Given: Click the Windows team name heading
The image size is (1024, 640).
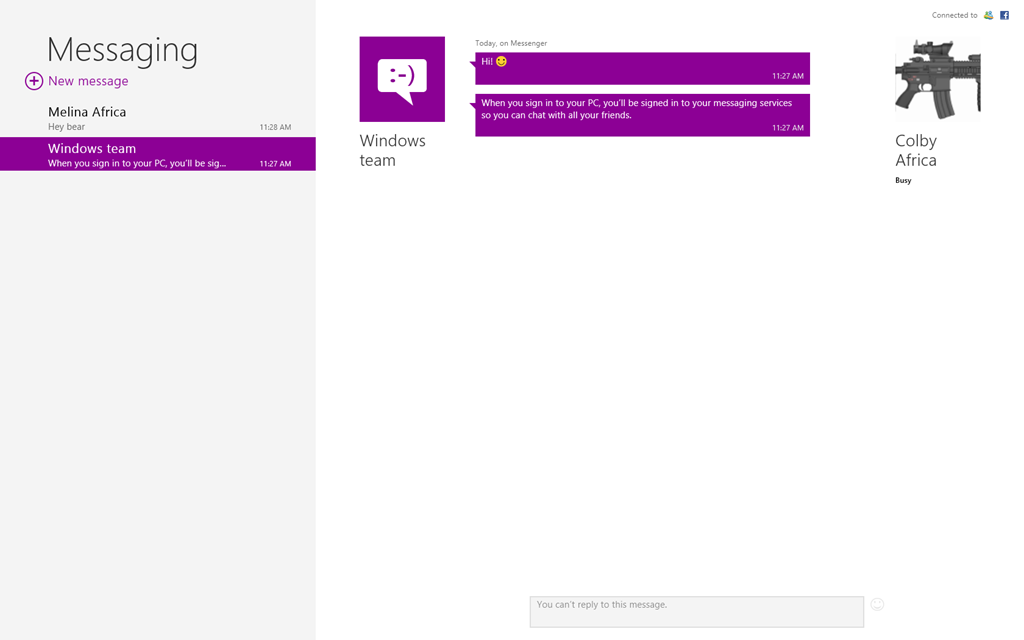Looking at the screenshot, I should point(392,151).
